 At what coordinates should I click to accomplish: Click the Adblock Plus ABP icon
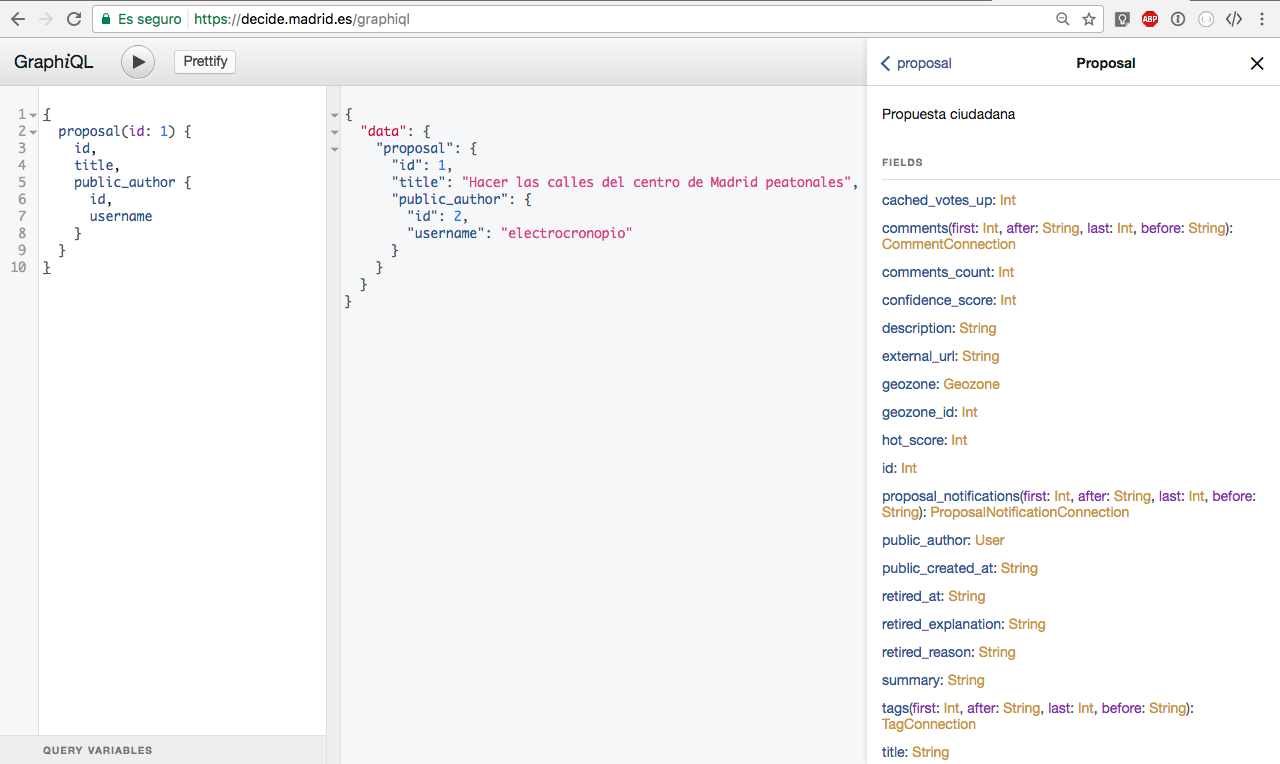(x=1150, y=18)
